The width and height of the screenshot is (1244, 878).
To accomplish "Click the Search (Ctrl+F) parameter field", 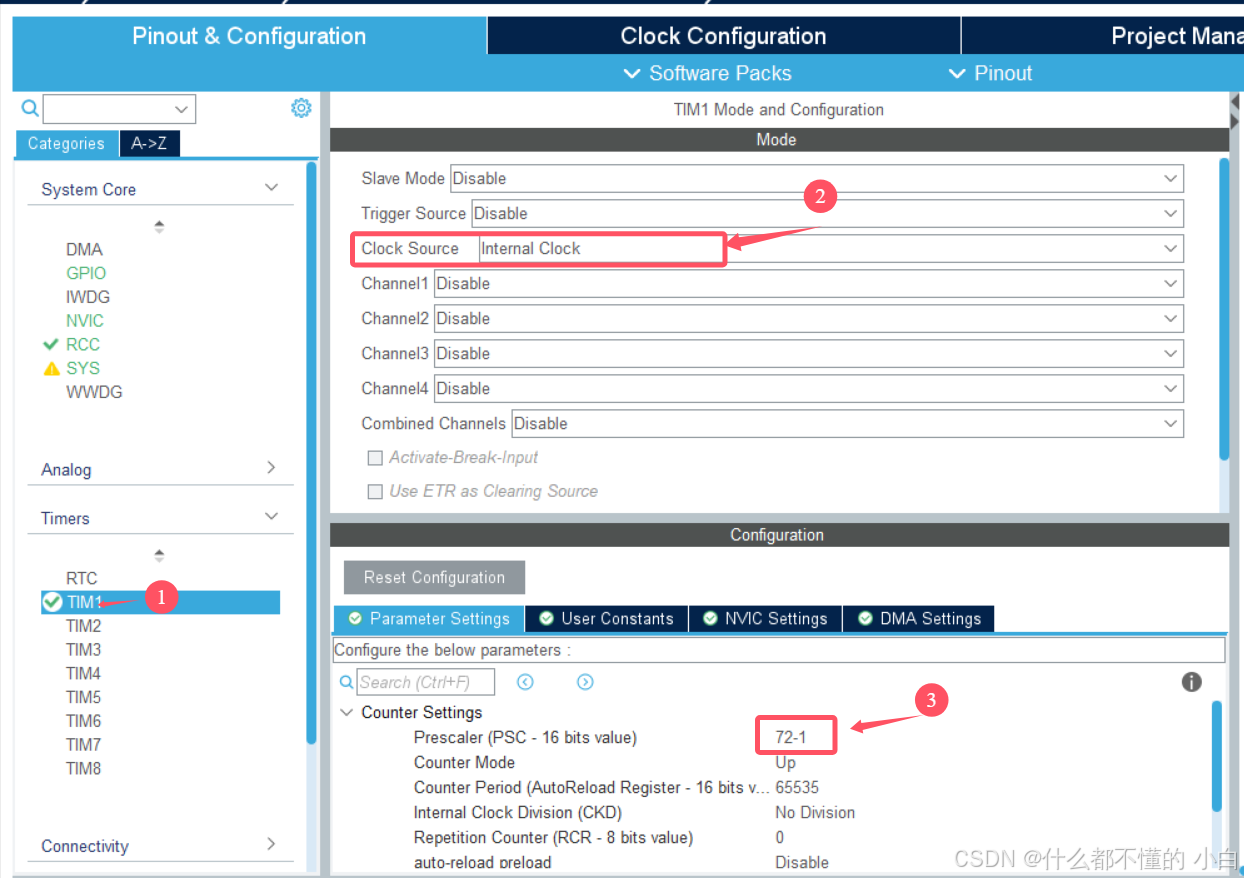I will coord(426,682).
